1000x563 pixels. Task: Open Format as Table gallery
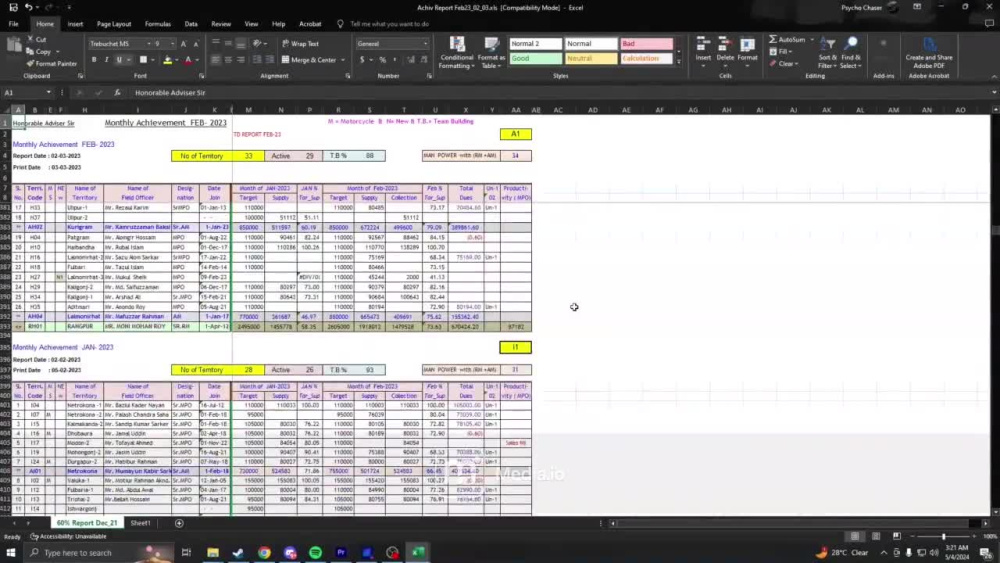coord(491,53)
